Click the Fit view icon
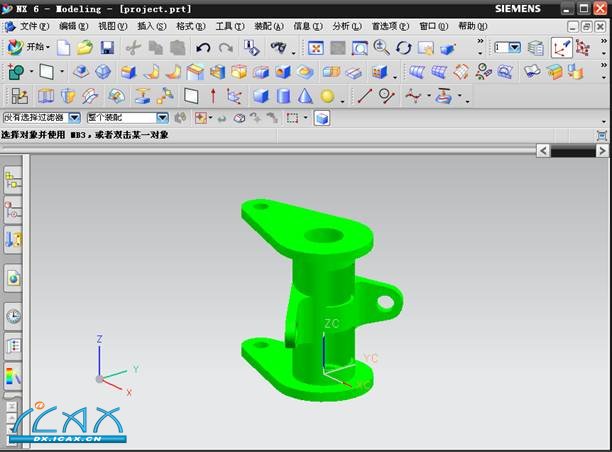The image size is (612, 452). [315, 48]
